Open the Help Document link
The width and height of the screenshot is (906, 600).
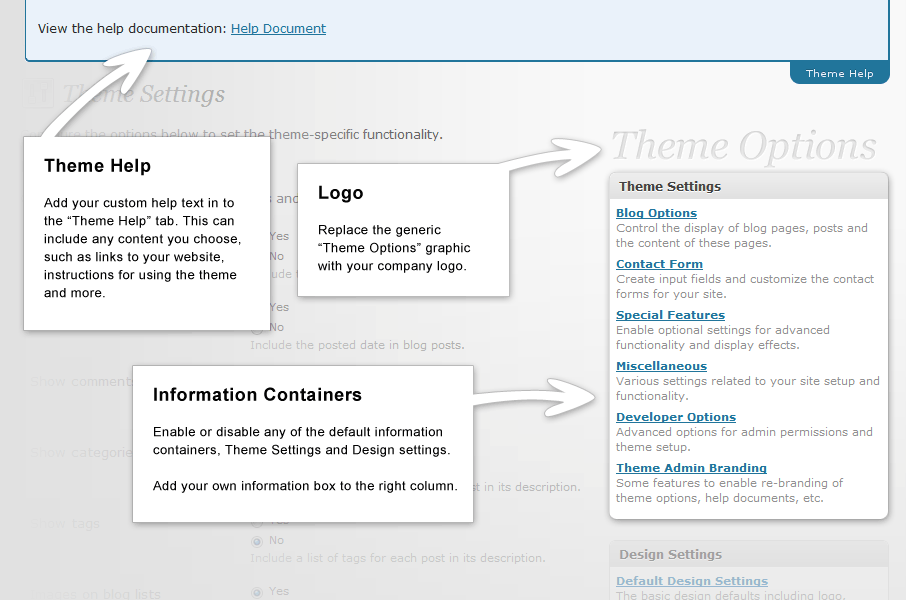(278, 29)
